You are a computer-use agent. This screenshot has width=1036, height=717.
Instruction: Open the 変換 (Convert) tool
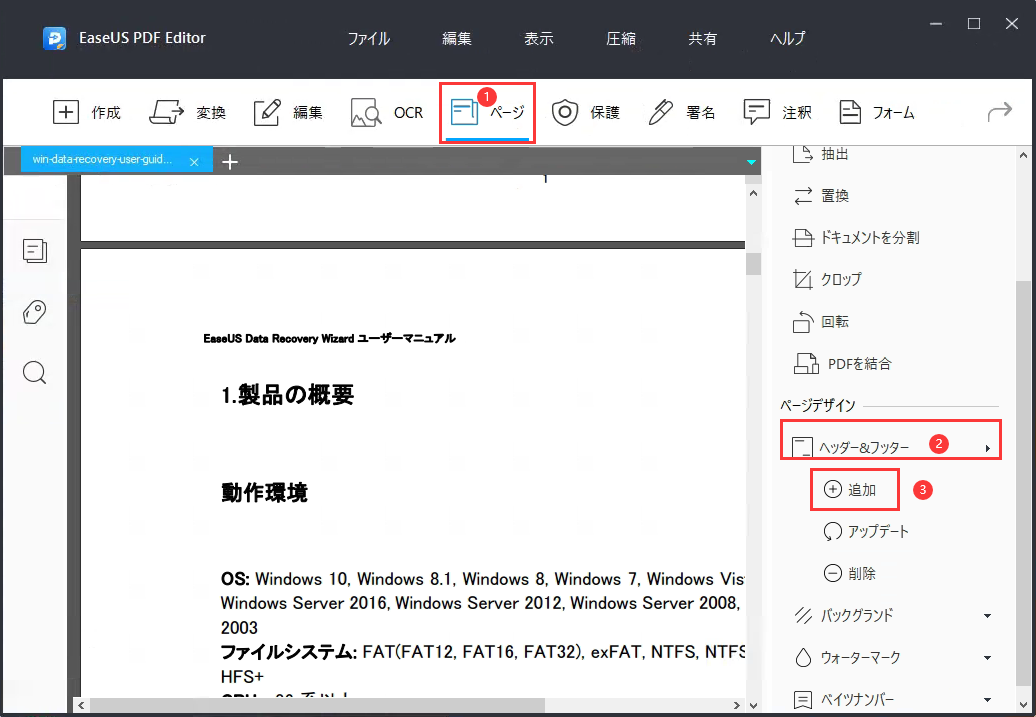point(189,112)
